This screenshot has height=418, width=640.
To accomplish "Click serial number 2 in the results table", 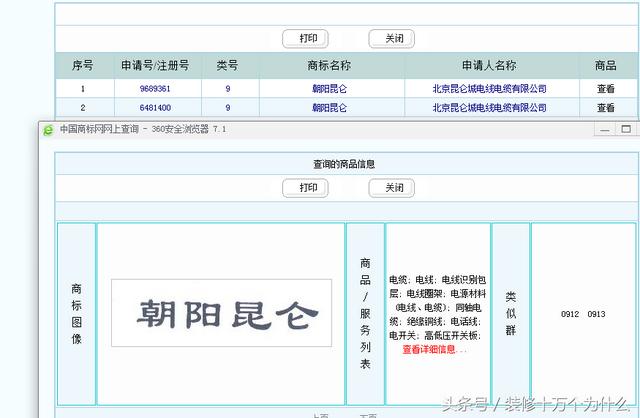I will (83, 108).
